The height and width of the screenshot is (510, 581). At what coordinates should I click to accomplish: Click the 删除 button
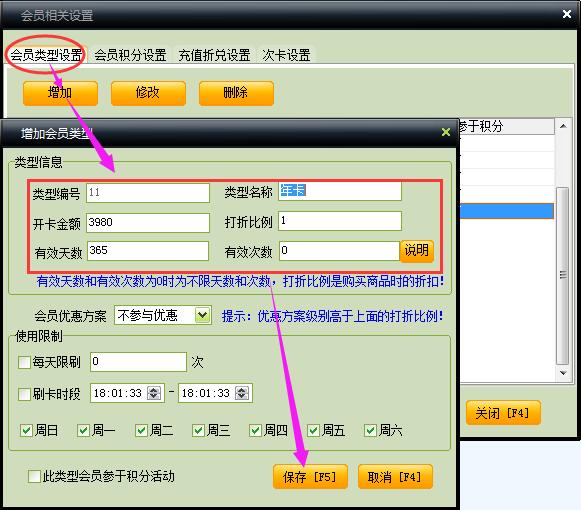point(236,93)
